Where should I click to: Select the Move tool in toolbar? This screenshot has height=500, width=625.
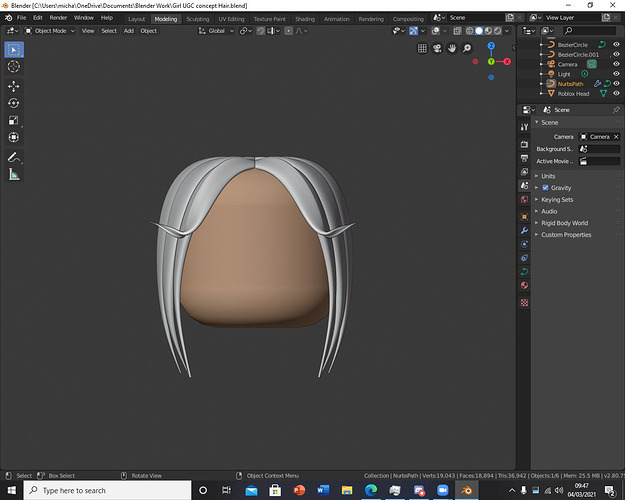pyautogui.click(x=14, y=86)
